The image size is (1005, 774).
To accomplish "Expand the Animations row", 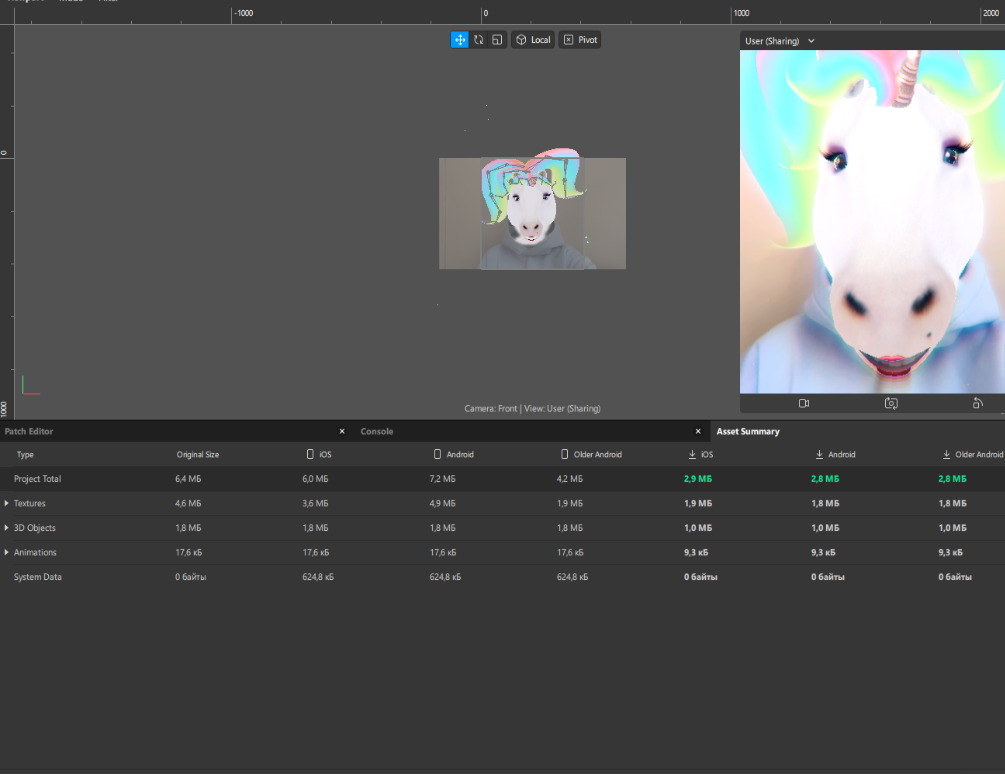I will tap(6, 552).
